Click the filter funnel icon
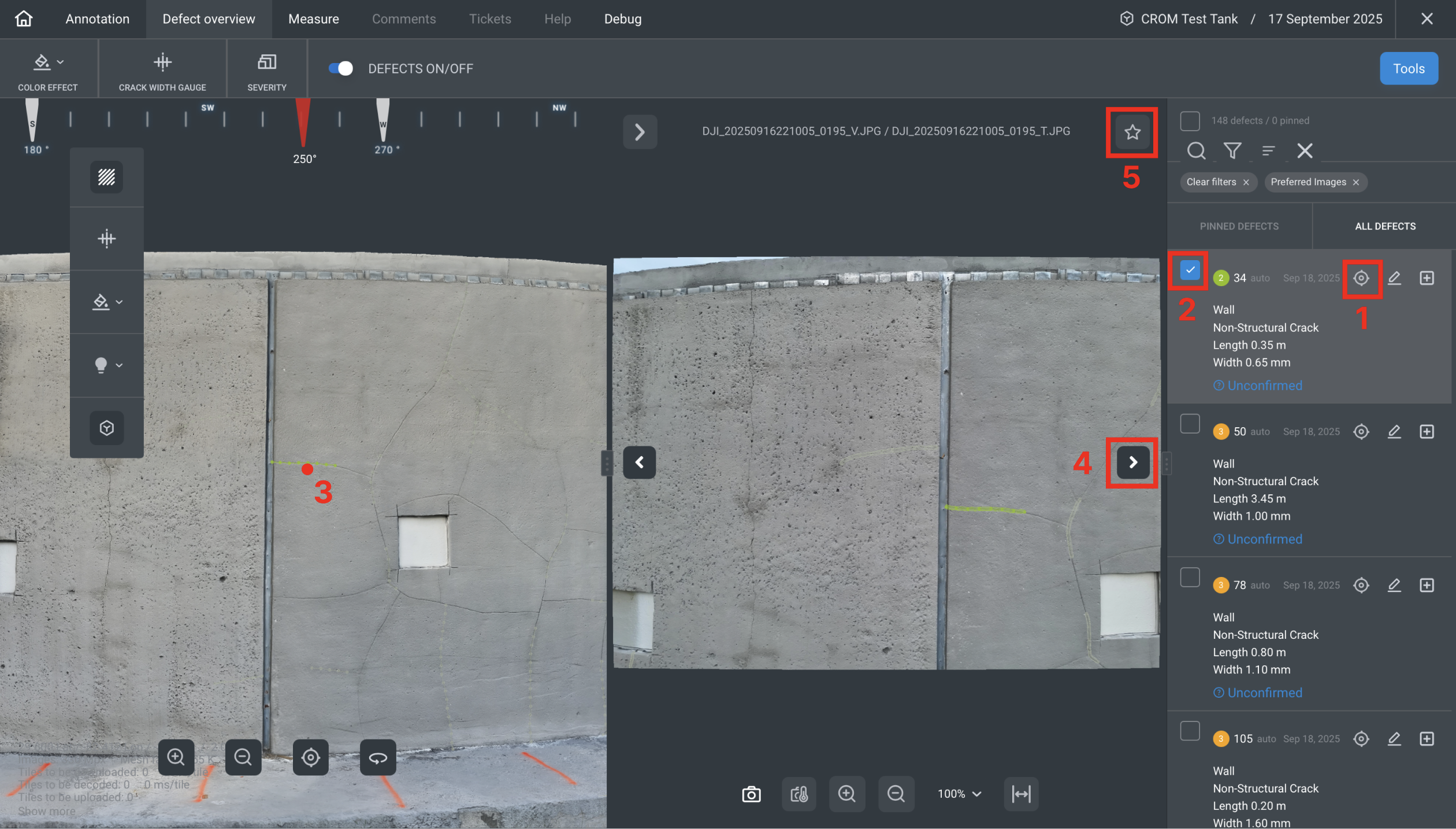 point(1232,151)
